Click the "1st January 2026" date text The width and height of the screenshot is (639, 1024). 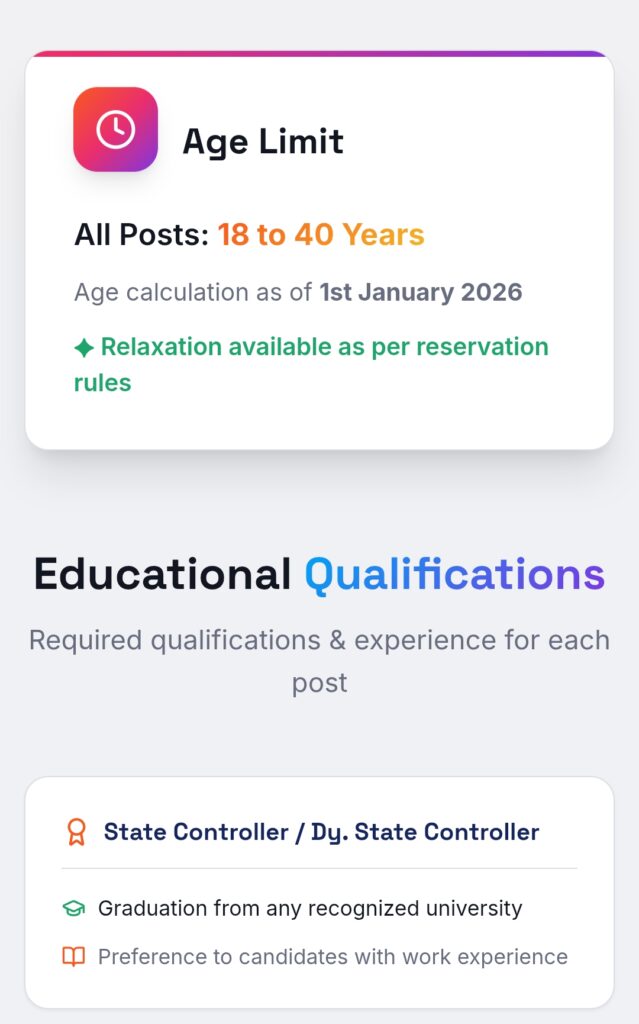(421, 292)
